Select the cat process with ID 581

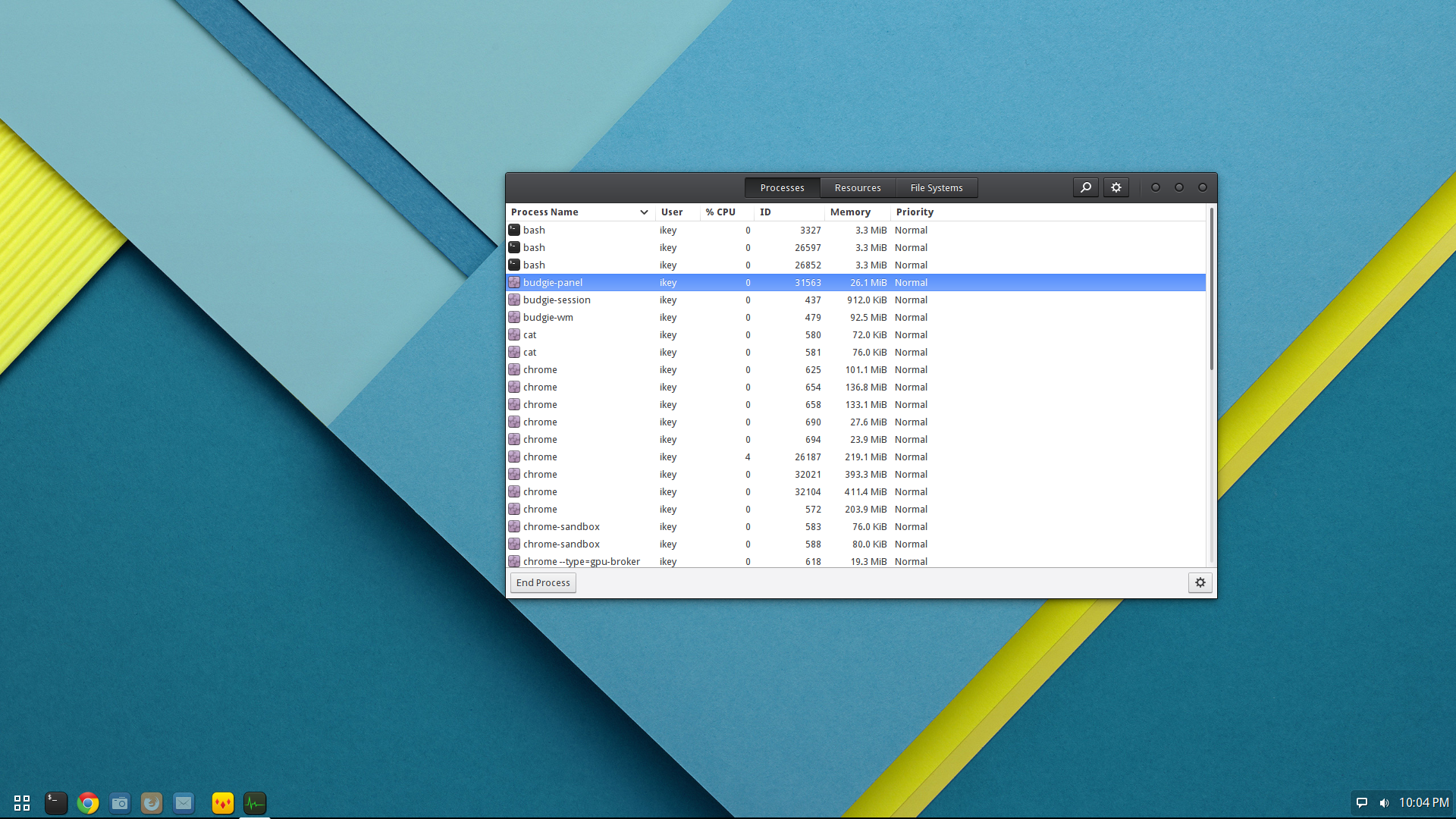click(855, 352)
